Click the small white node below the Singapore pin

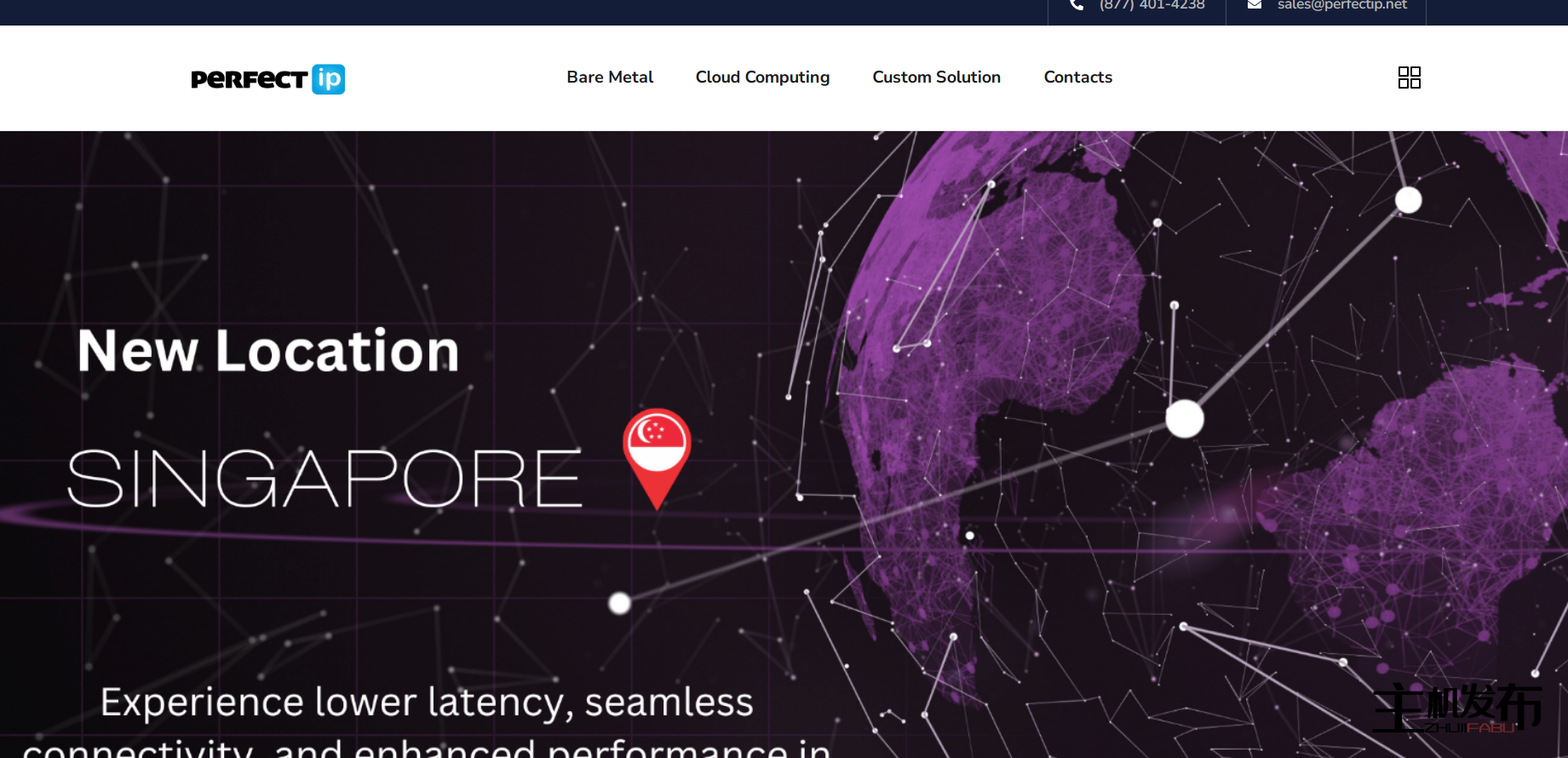click(x=619, y=603)
